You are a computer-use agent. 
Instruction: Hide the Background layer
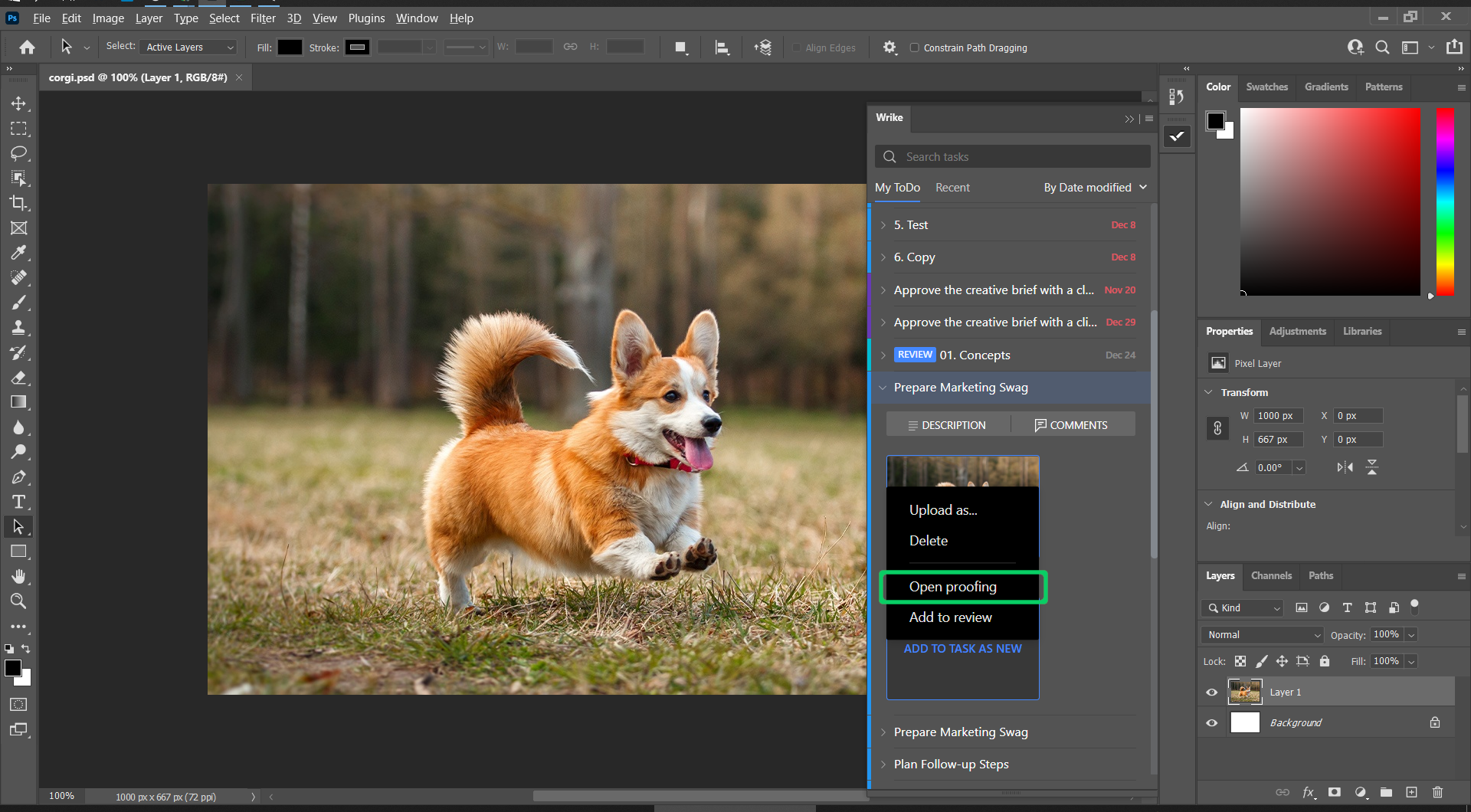[1212, 722]
